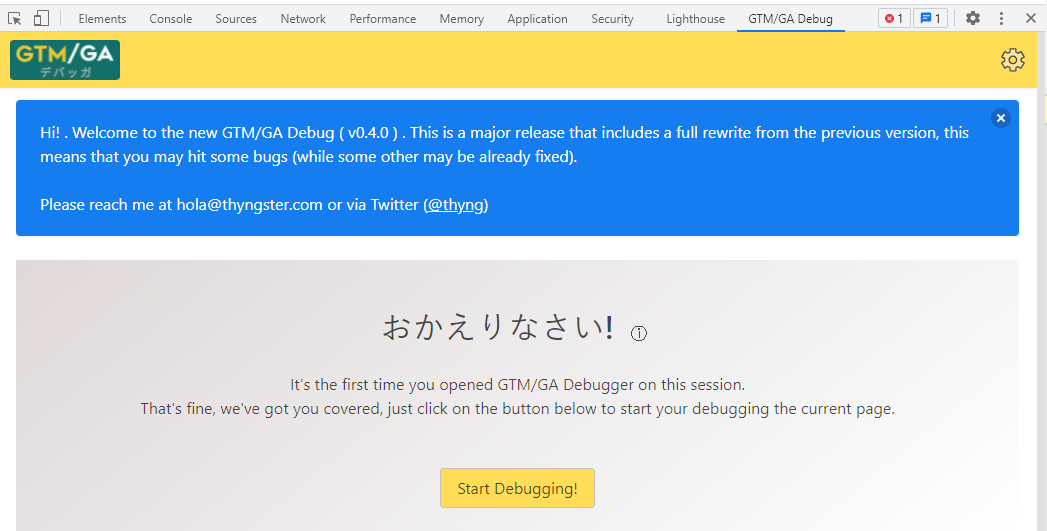Click the info icon beside the Japanese greeting

[x=638, y=333]
